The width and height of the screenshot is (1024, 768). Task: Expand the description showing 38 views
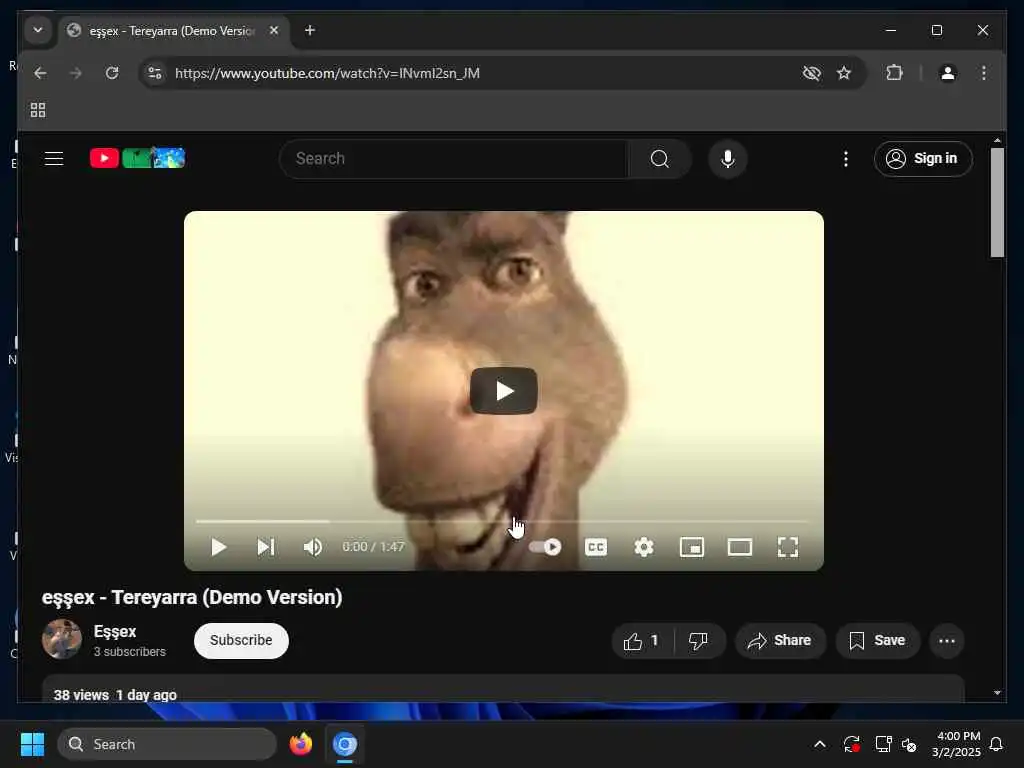(503, 689)
